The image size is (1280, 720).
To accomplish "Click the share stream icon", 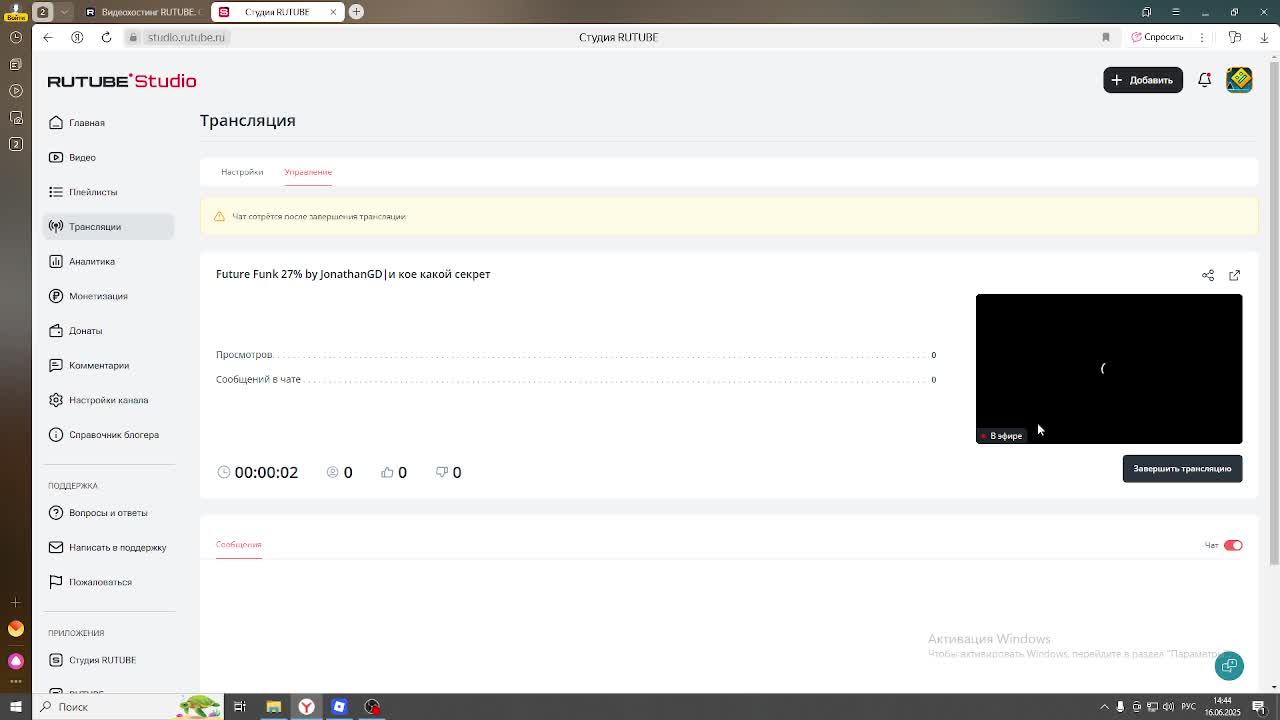I will pos(1208,275).
